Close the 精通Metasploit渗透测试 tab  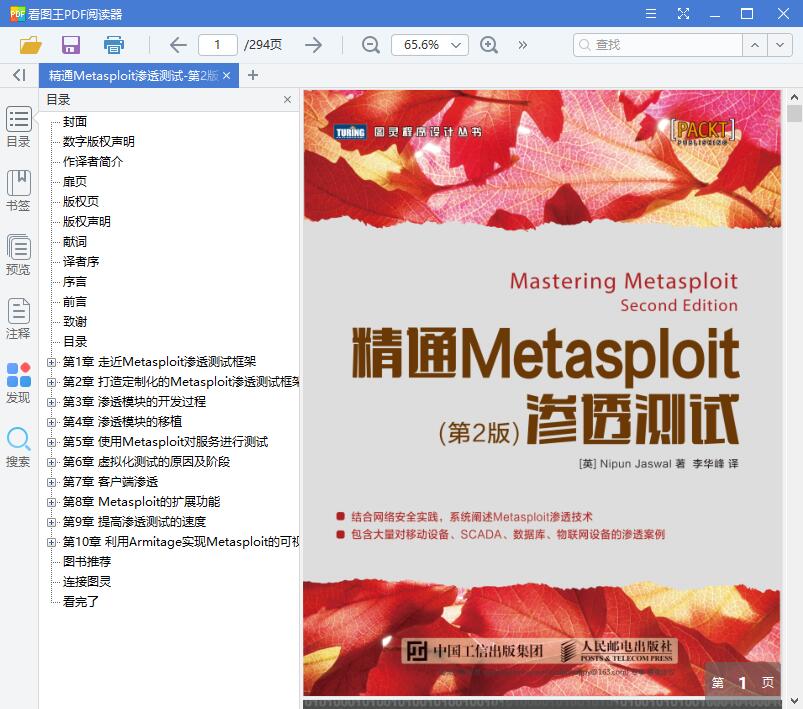226,76
